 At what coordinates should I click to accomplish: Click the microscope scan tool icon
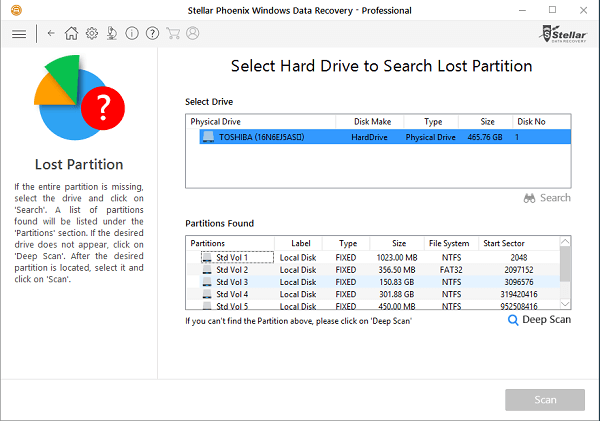coord(112,33)
